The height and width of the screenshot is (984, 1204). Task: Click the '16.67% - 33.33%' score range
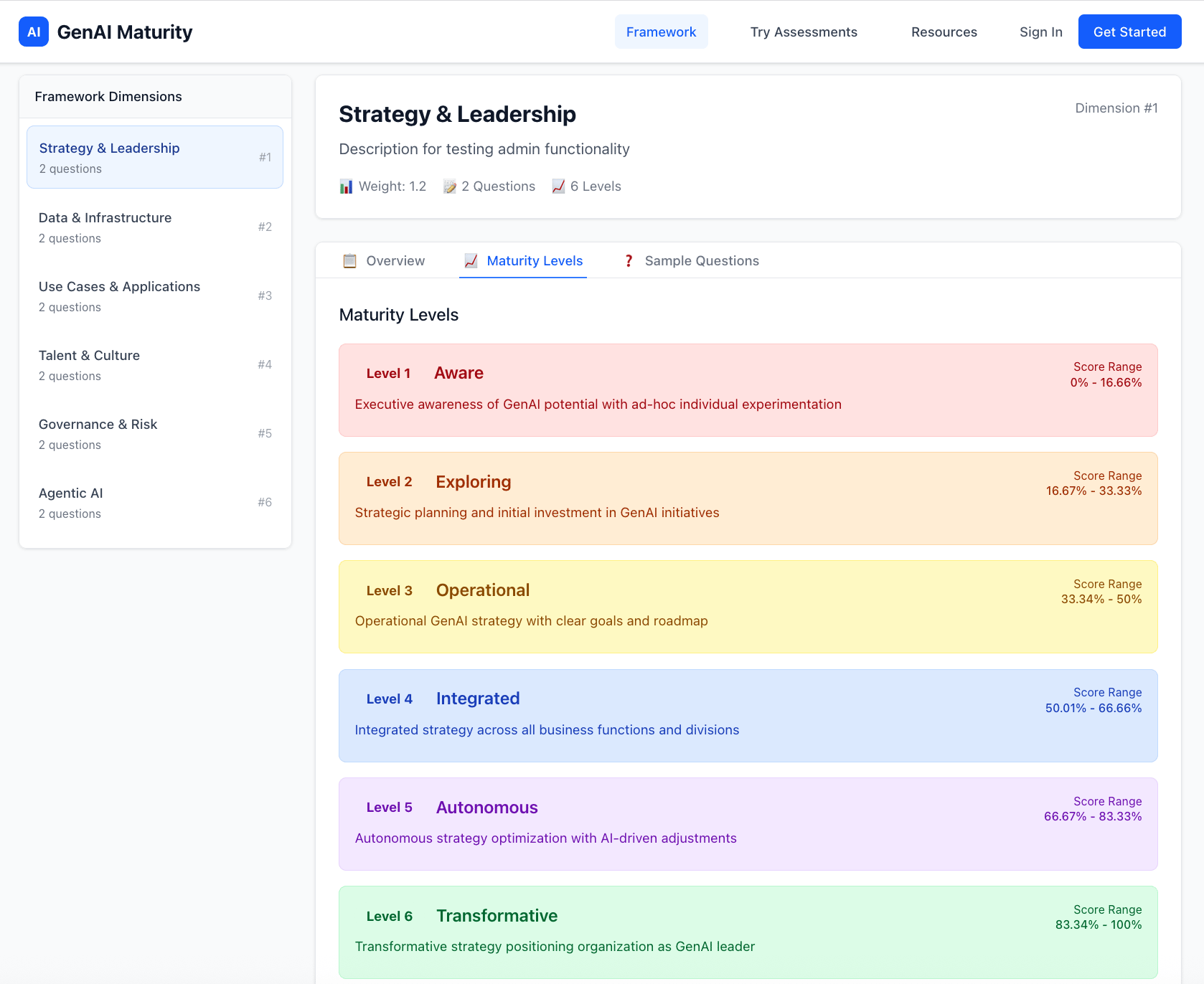point(1094,491)
